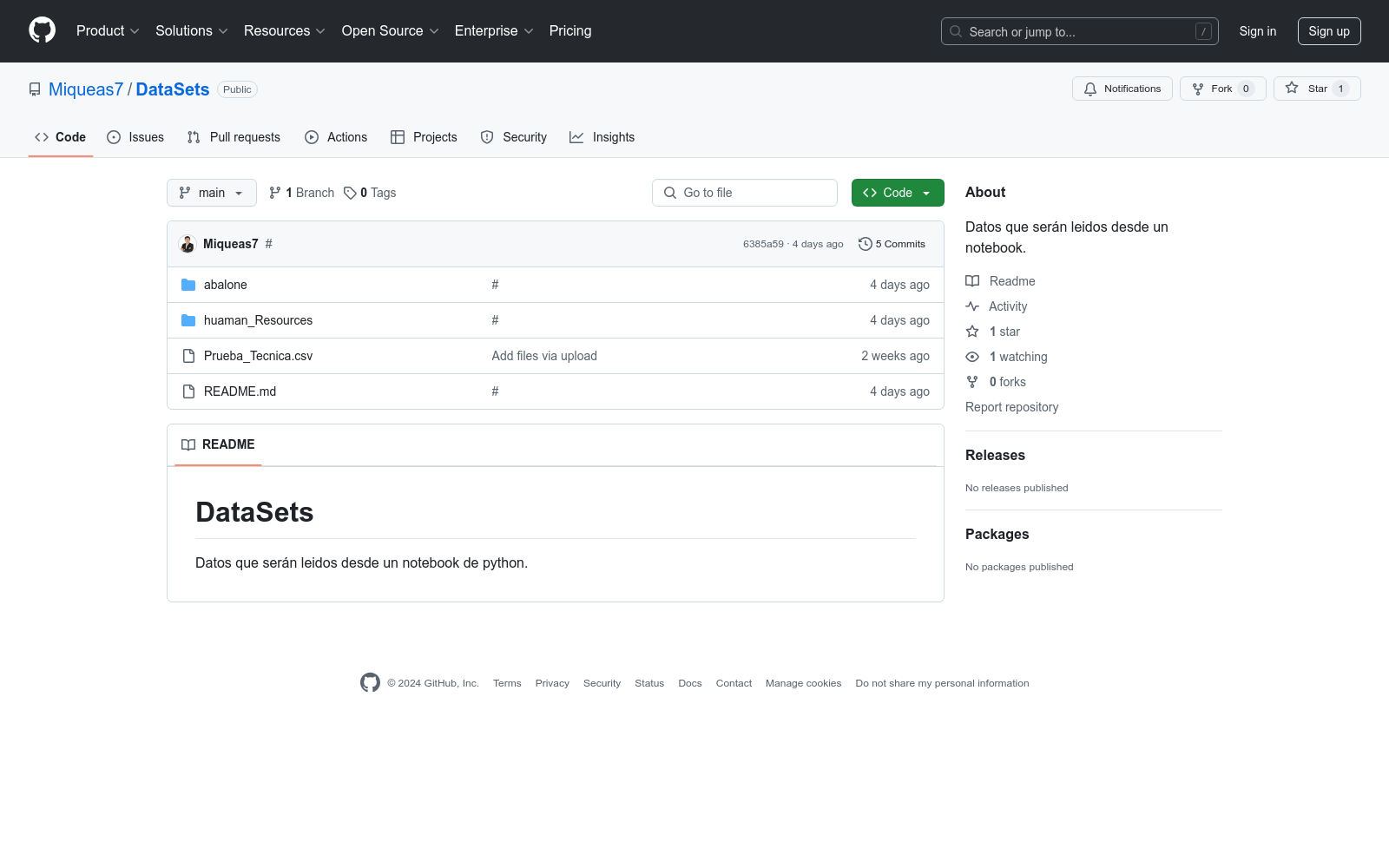This screenshot has height=868, width=1389.
Task: Click the book icon next to Readme
Action: (972, 281)
